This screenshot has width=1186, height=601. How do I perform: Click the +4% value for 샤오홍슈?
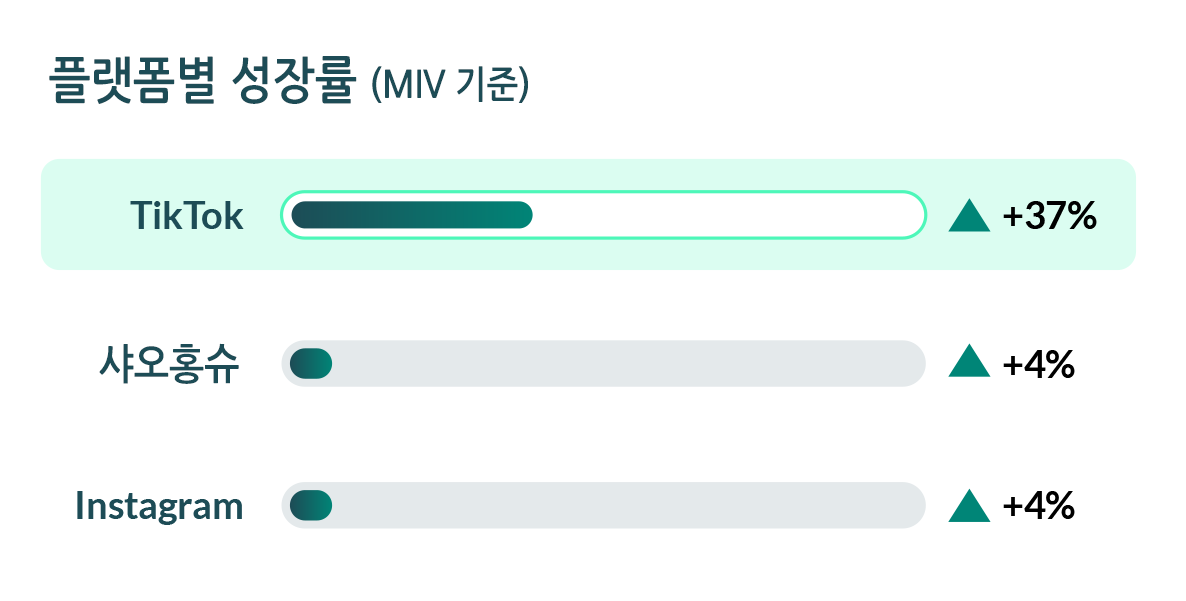tap(1038, 364)
